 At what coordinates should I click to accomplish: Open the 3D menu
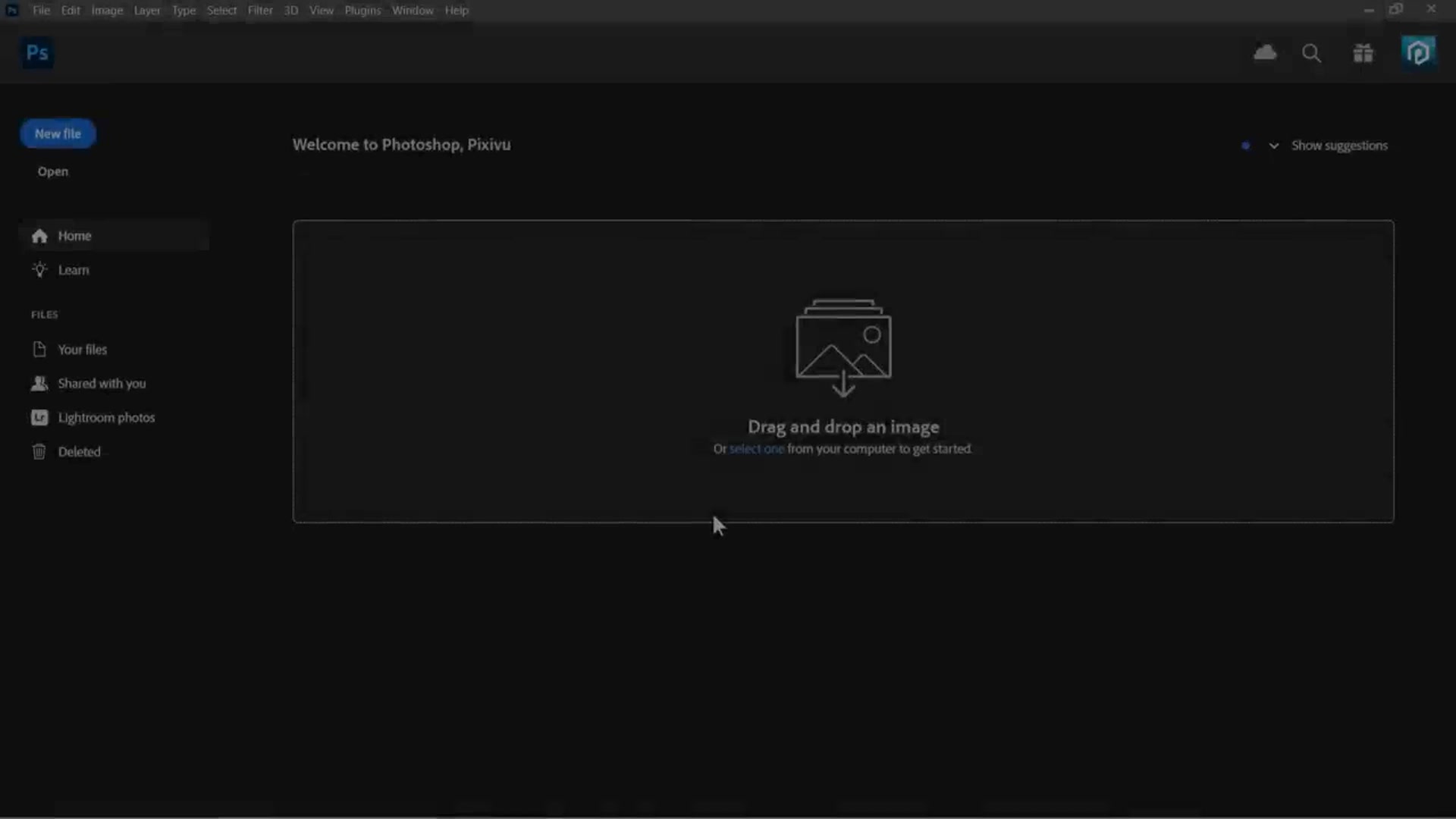291,11
